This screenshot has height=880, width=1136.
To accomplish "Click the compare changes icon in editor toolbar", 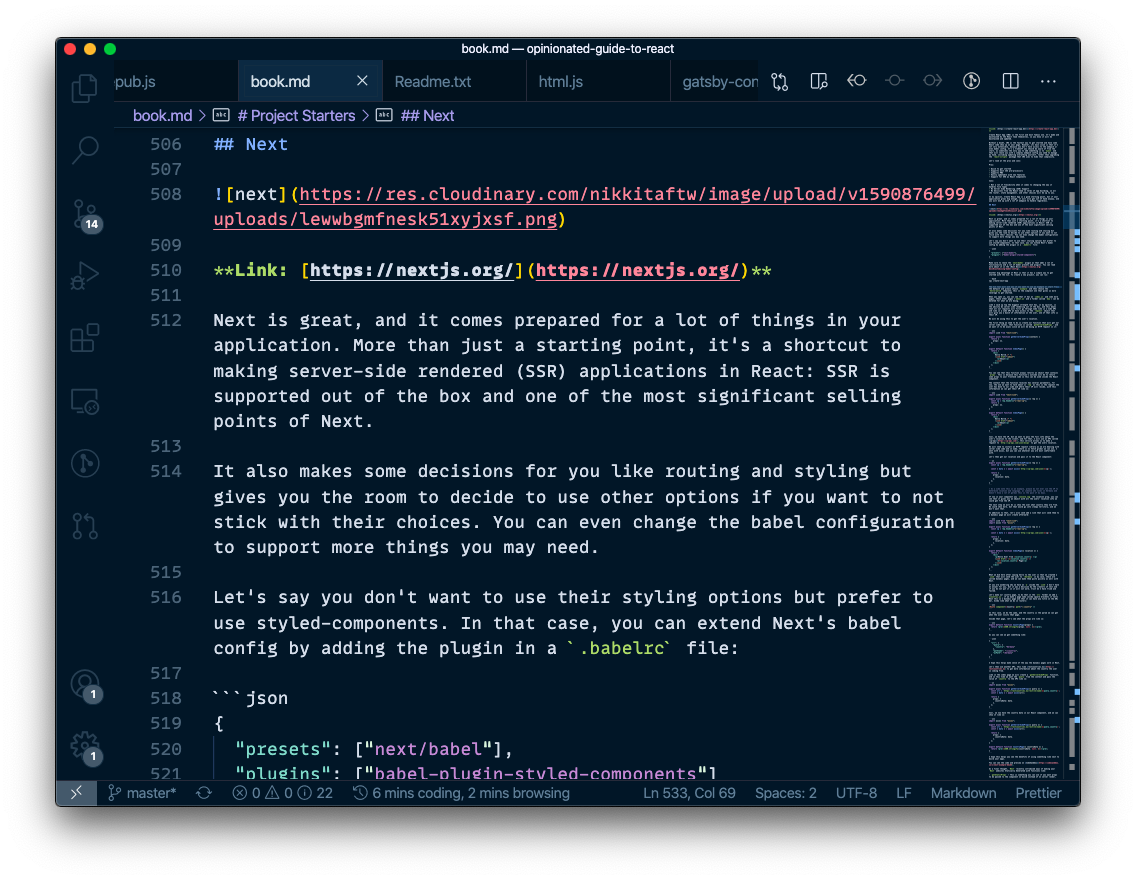I will (780, 82).
